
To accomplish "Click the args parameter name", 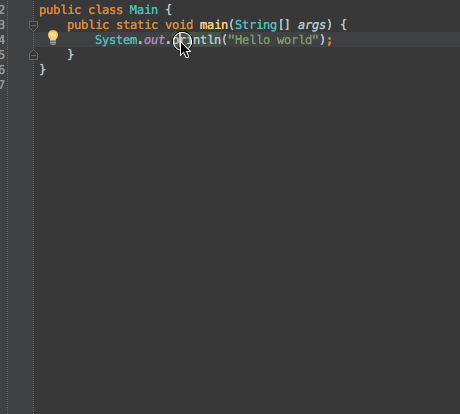I will [x=311, y=26].
